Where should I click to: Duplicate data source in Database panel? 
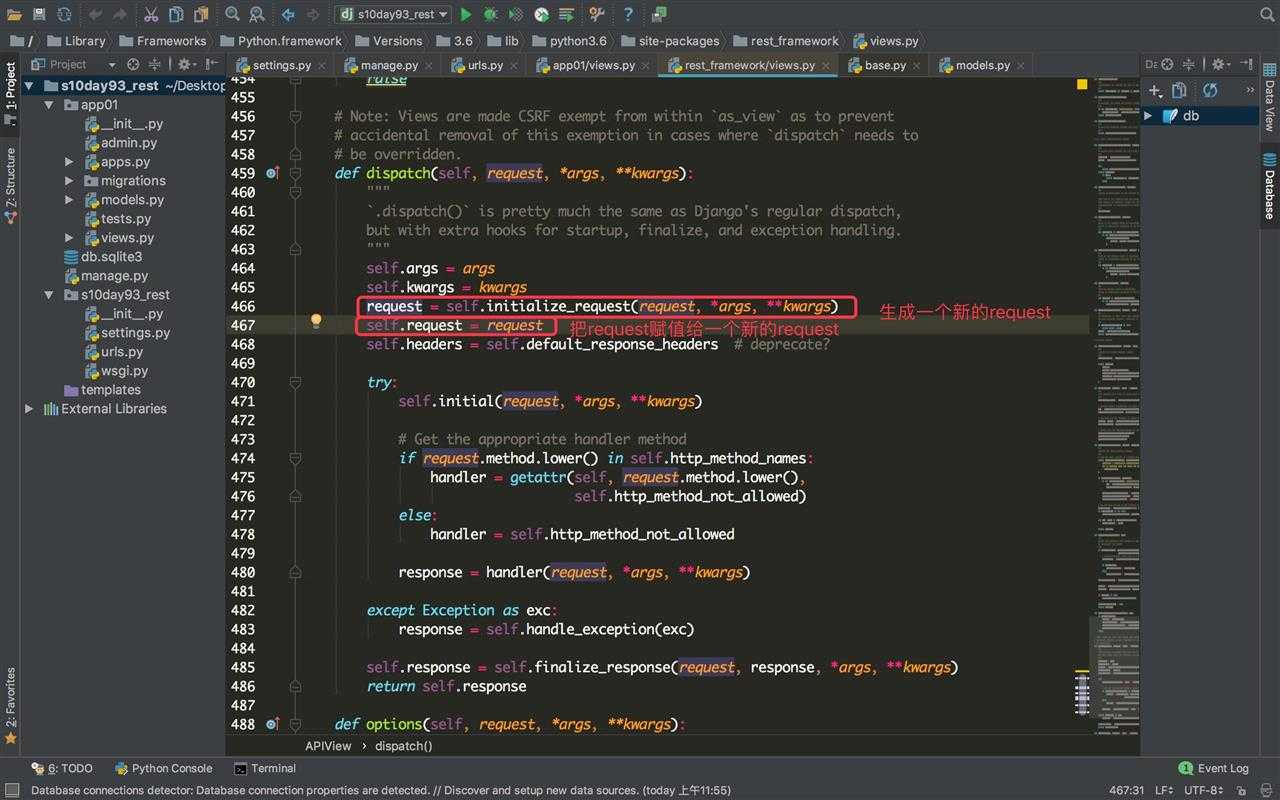[1180, 90]
